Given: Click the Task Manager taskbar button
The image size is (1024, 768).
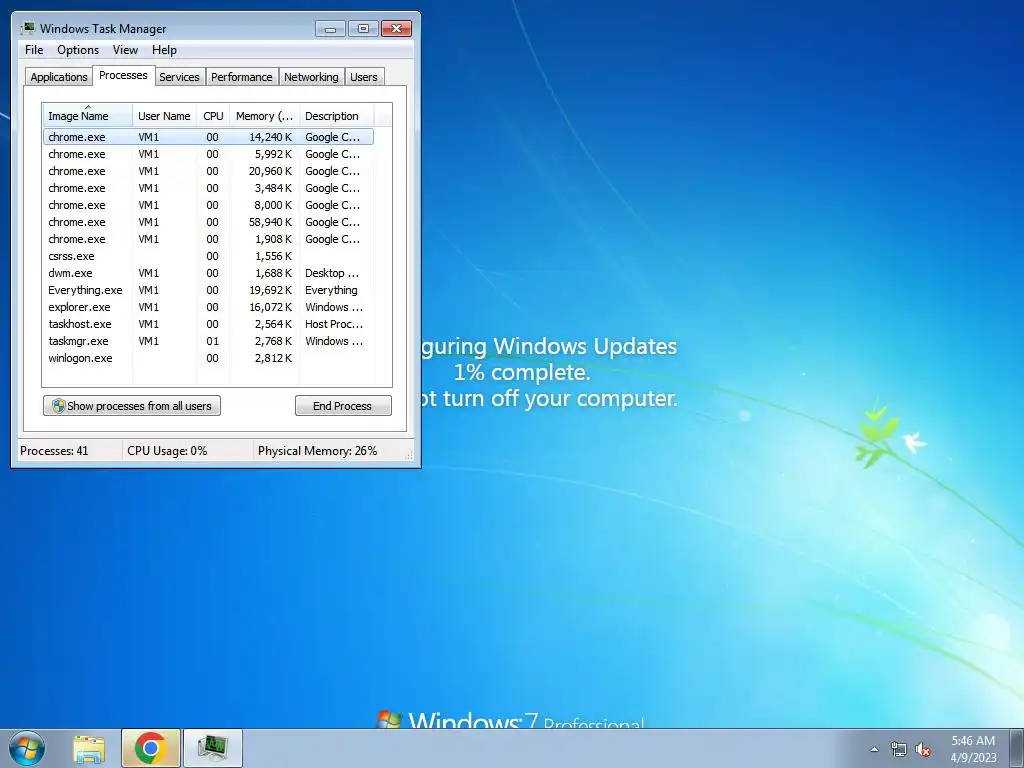Looking at the screenshot, I should coord(213,748).
